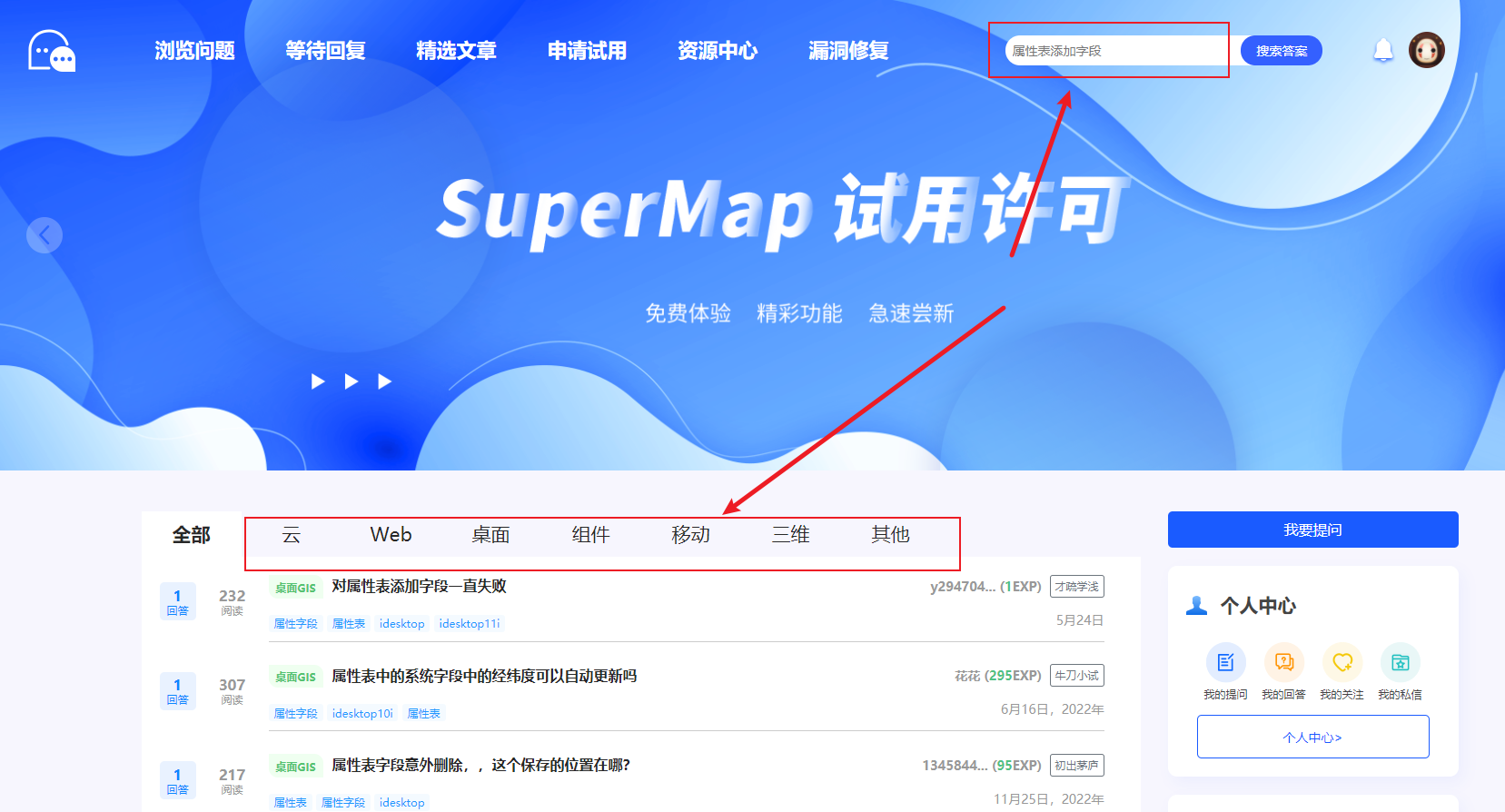1505x812 pixels.
Task: Open 等待回复 navigation item
Action: pyautogui.click(x=325, y=51)
